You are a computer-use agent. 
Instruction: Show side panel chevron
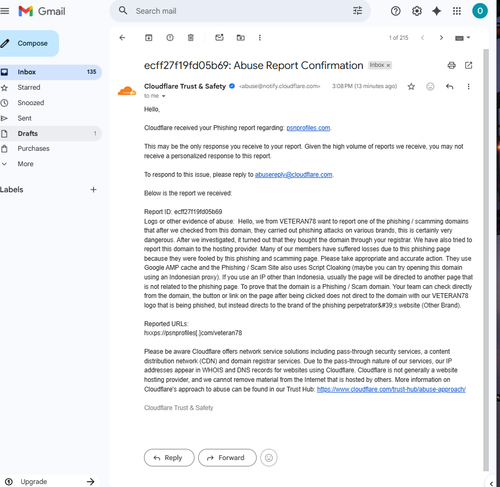[x=491, y=483]
